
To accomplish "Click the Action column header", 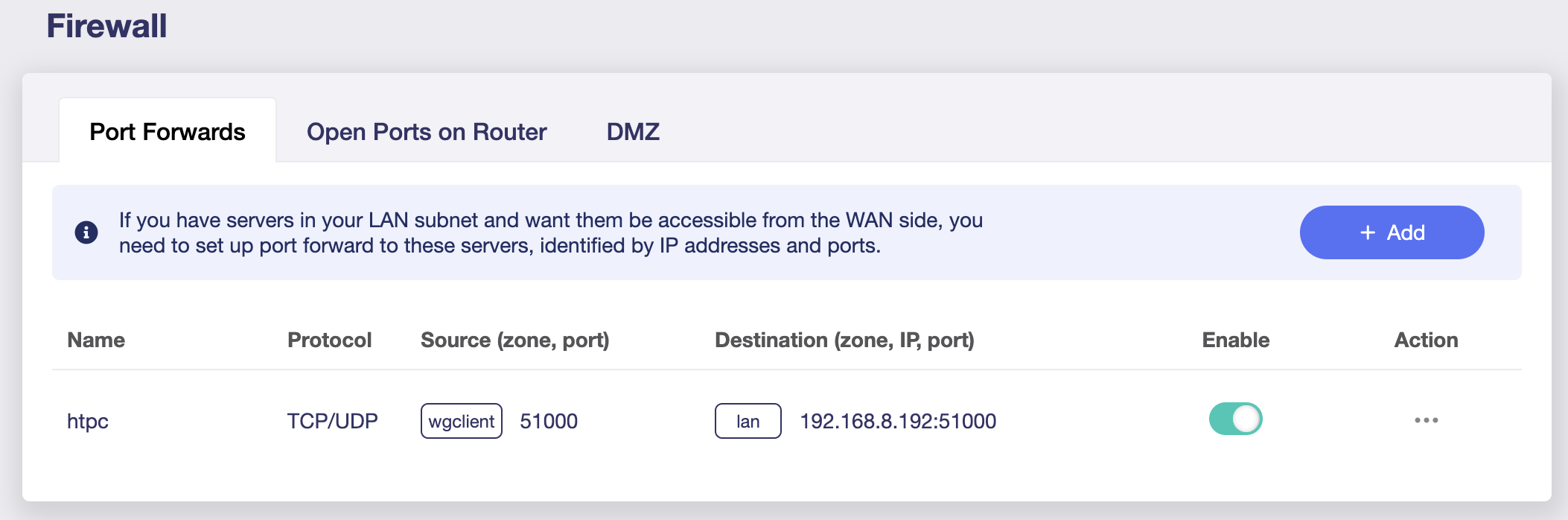I will click(1426, 340).
